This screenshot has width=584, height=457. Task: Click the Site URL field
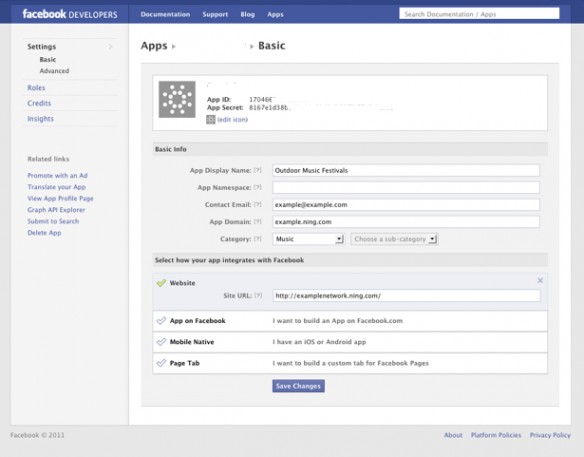[x=406, y=295]
